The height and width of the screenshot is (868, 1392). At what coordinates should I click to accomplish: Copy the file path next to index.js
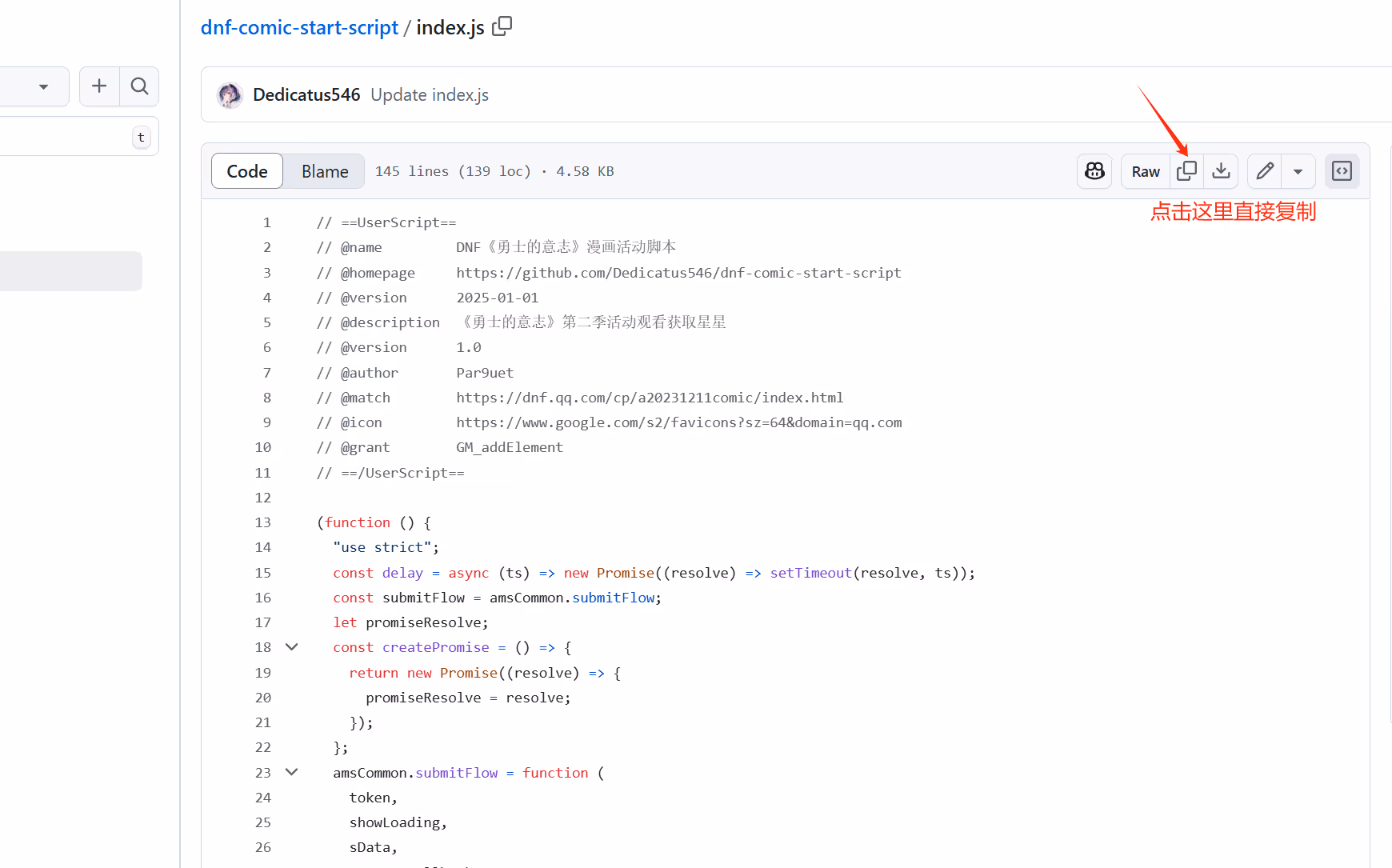502,26
